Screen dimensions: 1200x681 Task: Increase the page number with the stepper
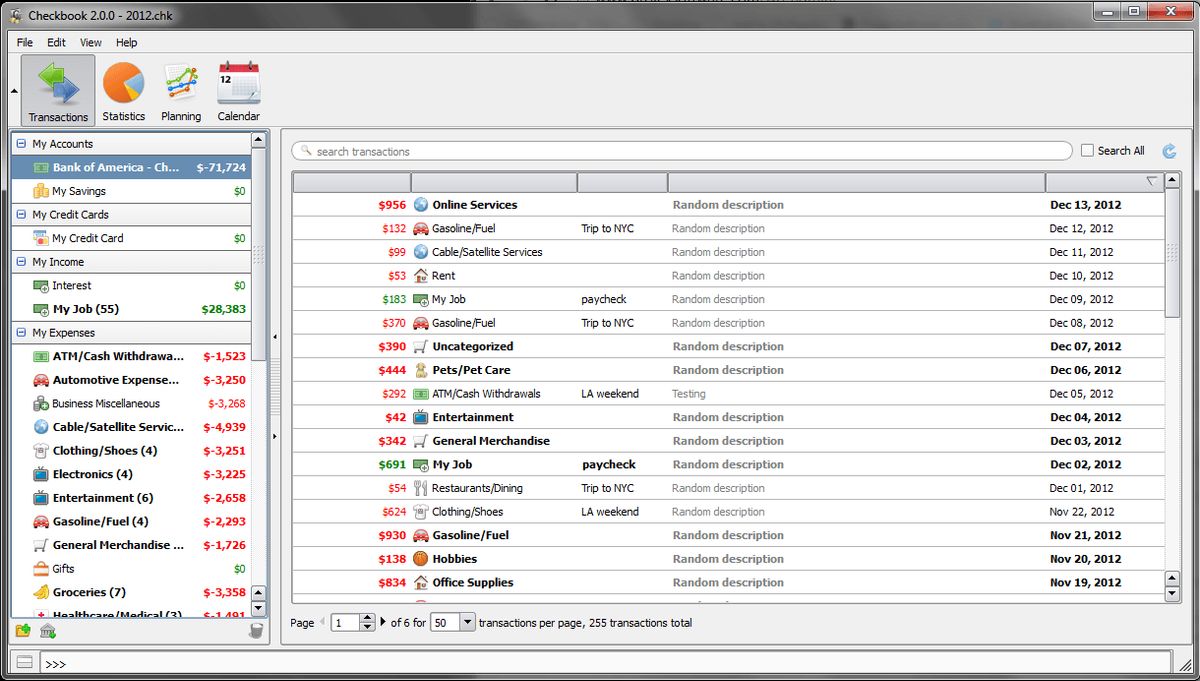tap(366, 618)
